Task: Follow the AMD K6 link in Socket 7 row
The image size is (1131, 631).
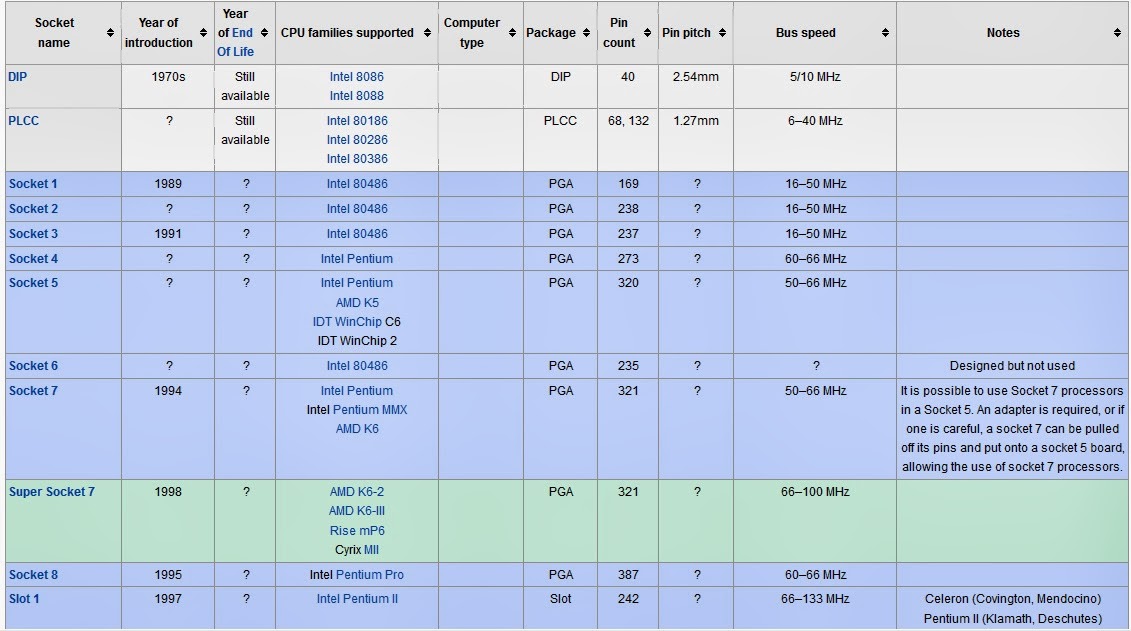Action: coord(357,428)
